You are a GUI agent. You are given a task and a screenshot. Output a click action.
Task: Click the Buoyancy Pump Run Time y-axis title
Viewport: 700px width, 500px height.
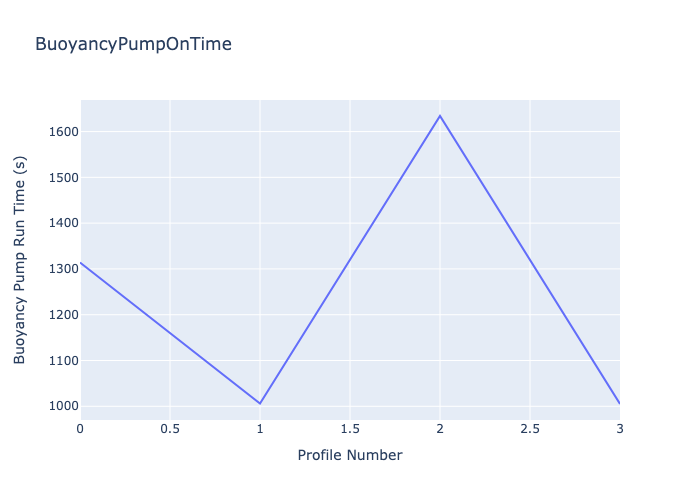20,260
